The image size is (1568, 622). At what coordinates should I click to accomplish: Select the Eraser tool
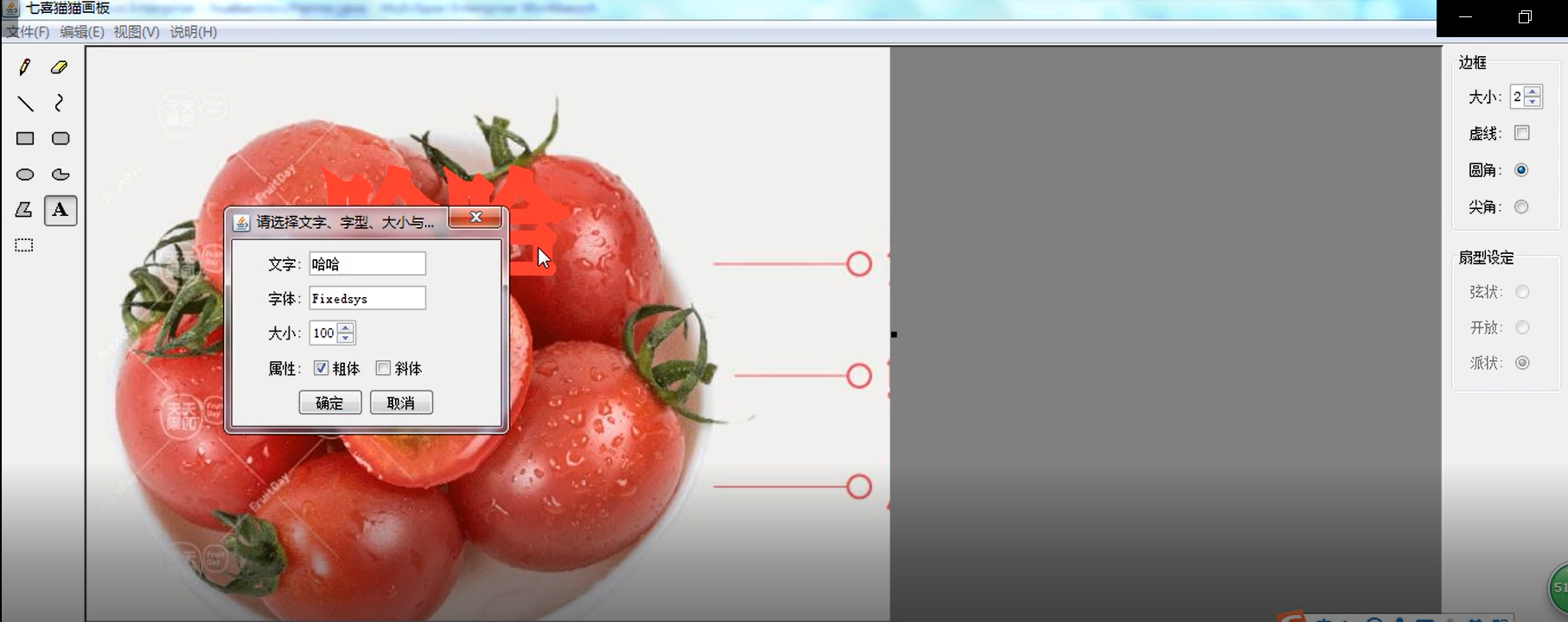pyautogui.click(x=60, y=67)
